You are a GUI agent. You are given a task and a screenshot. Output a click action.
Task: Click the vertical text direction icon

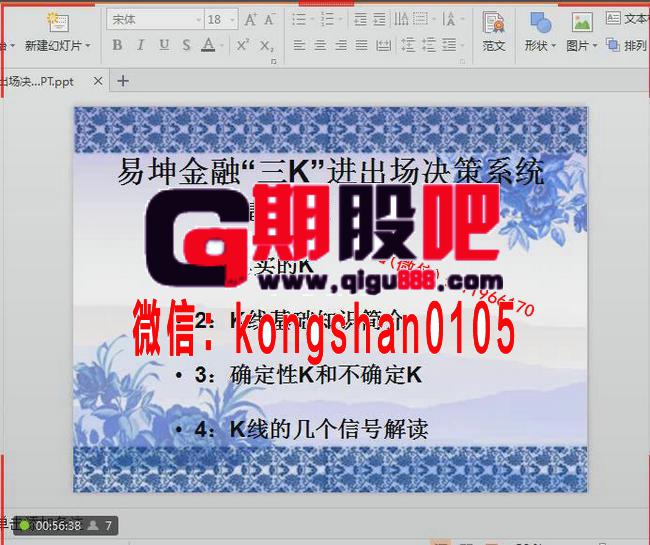tap(401, 19)
